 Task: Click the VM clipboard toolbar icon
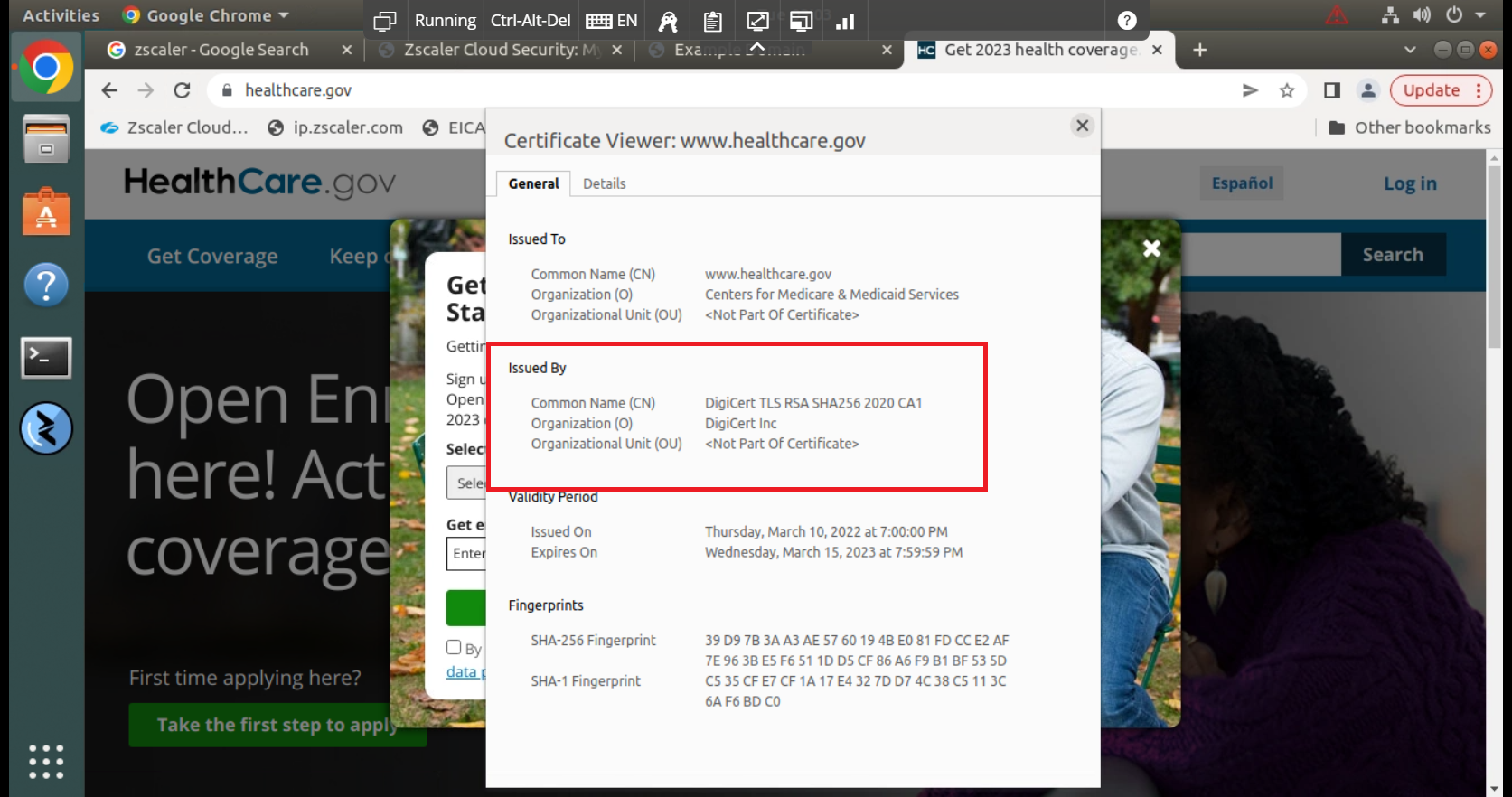(x=713, y=21)
